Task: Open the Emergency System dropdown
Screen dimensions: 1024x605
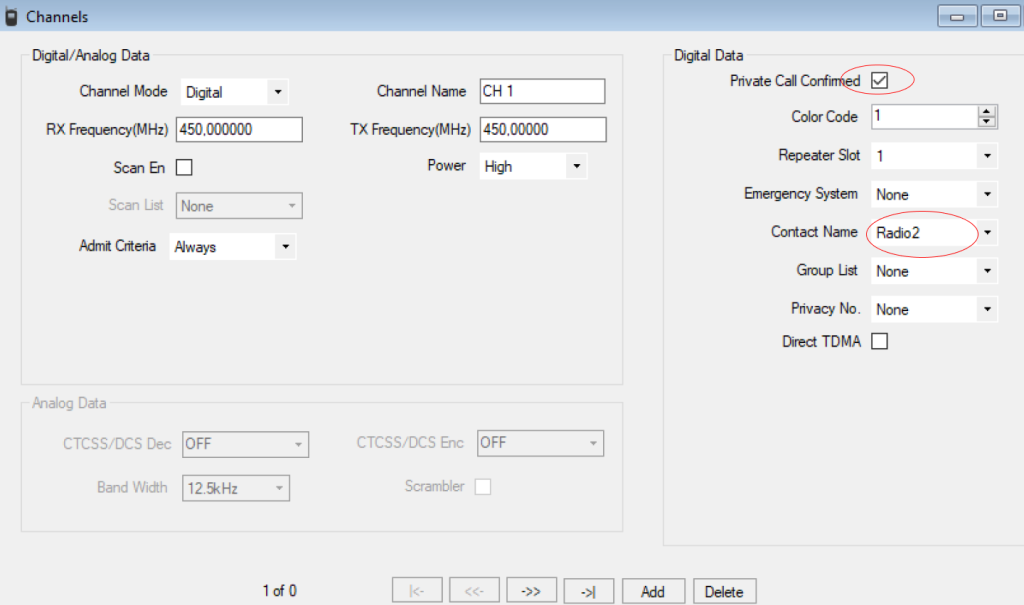Action: click(987, 194)
